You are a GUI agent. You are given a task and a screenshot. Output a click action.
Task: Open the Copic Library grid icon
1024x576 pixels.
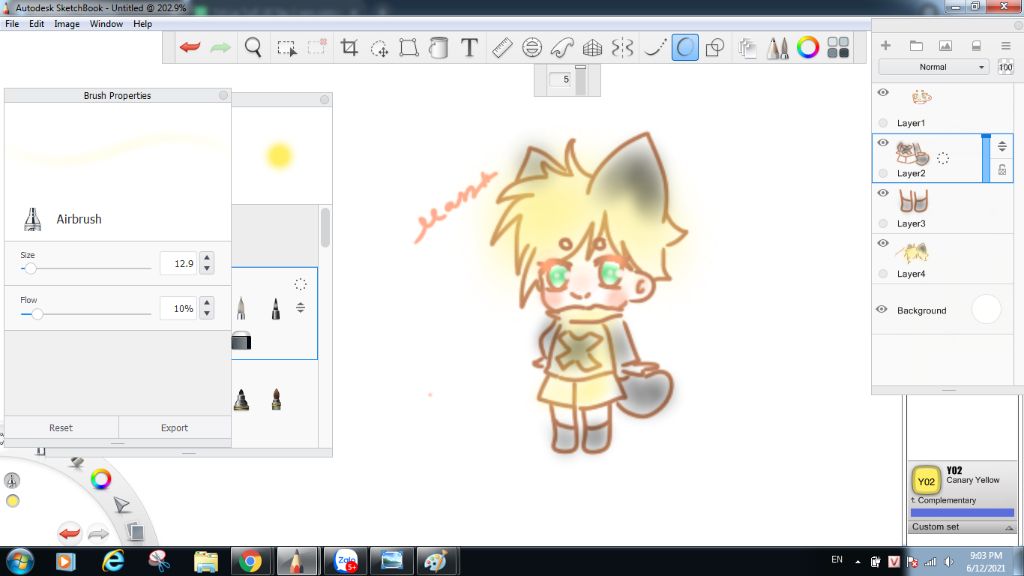pyautogui.click(x=838, y=47)
